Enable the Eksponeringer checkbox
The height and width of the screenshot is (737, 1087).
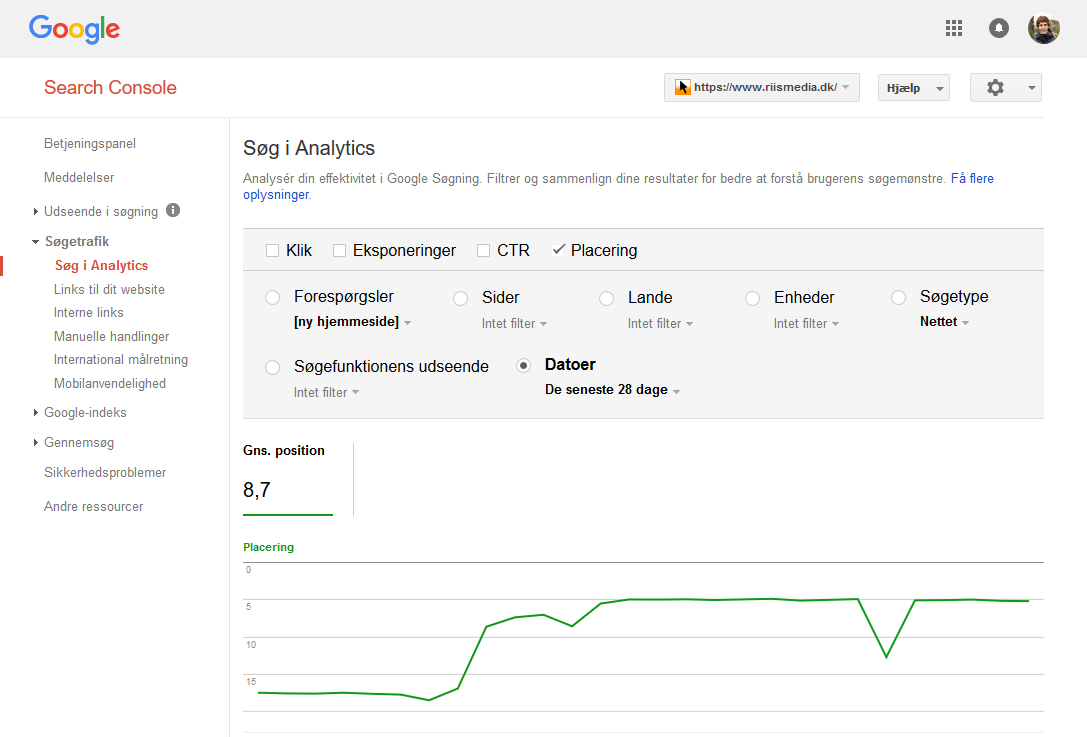(339, 250)
